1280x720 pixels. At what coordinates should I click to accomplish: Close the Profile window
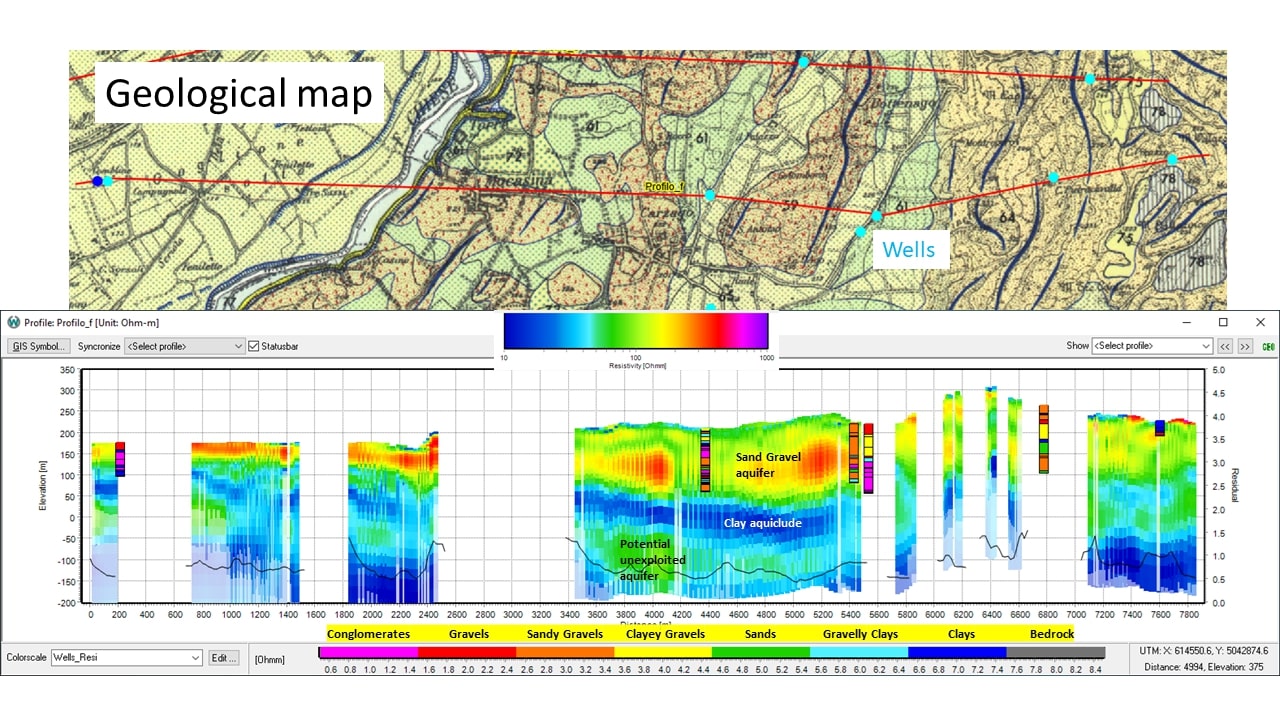pyautogui.click(x=1260, y=322)
